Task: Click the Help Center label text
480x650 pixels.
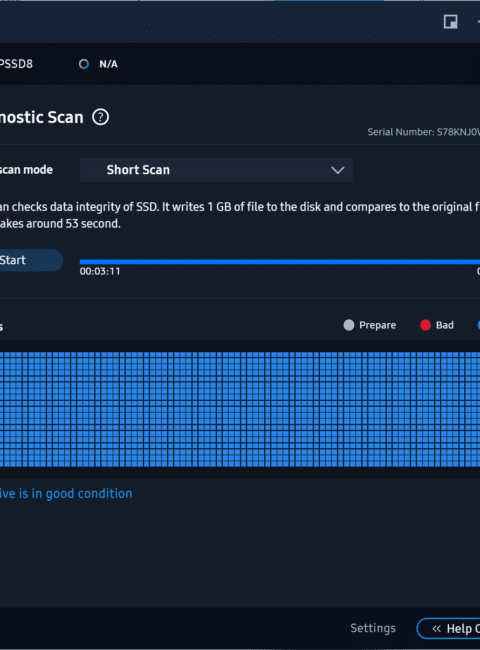Action: point(463,629)
